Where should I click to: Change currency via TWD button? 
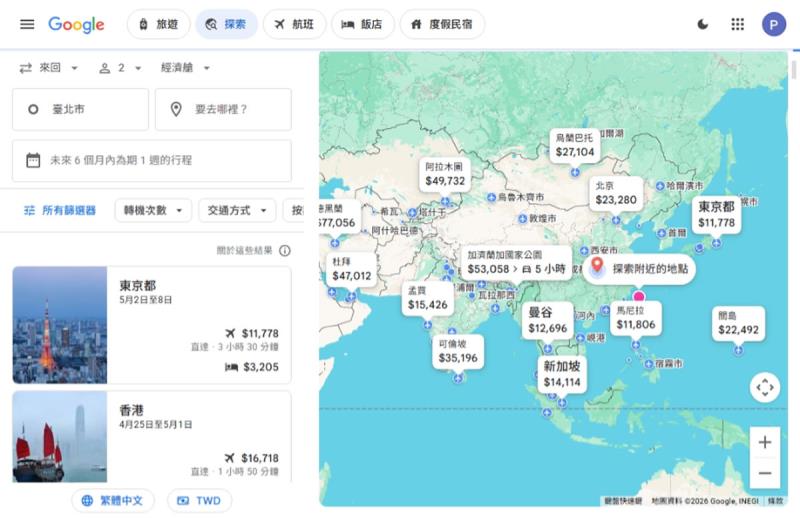tap(199, 501)
